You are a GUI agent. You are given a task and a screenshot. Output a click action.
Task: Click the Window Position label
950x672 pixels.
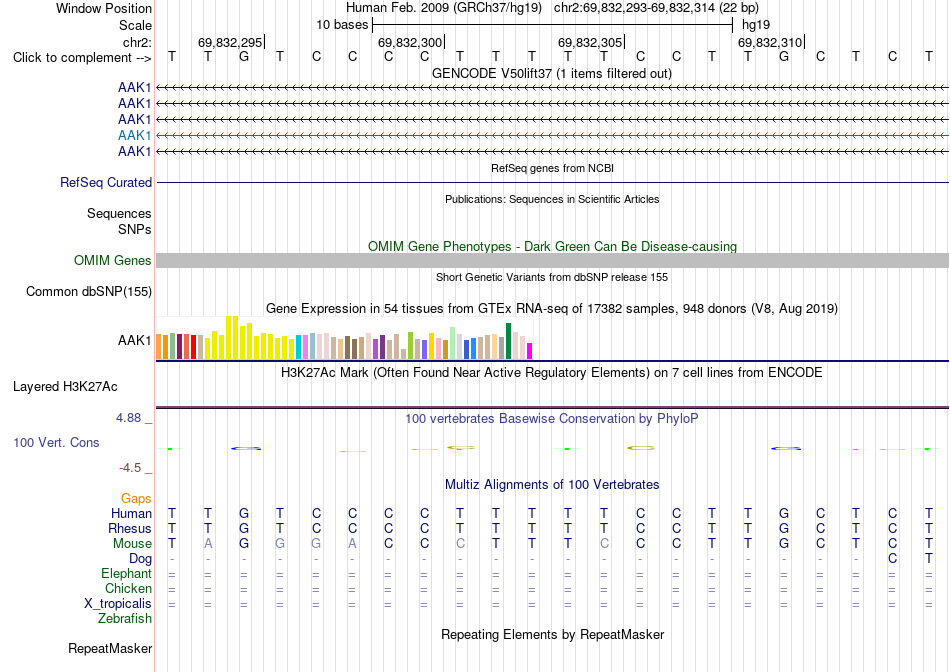click(x=104, y=8)
